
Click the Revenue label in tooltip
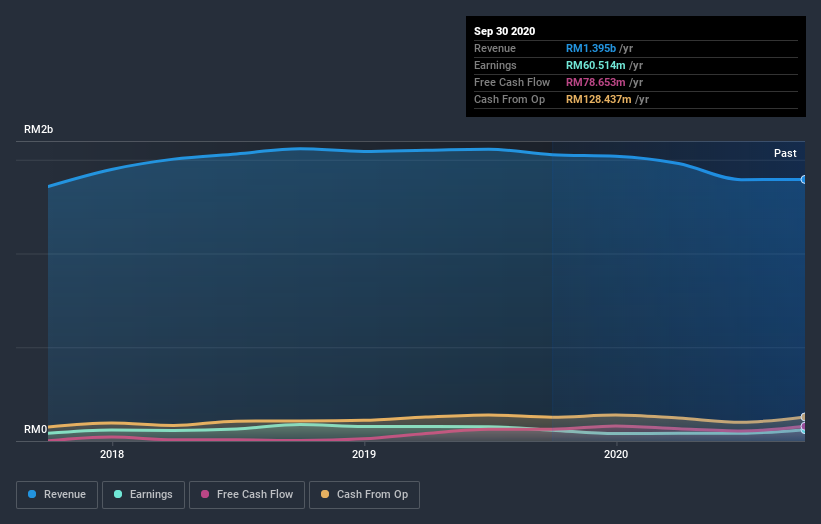pyautogui.click(x=495, y=48)
